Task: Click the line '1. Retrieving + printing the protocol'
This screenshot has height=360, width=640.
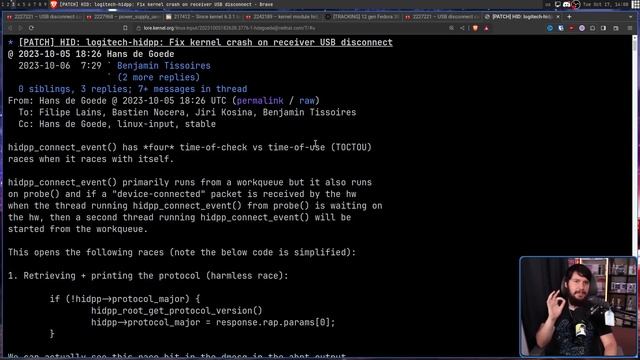Action: coord(148,276)
